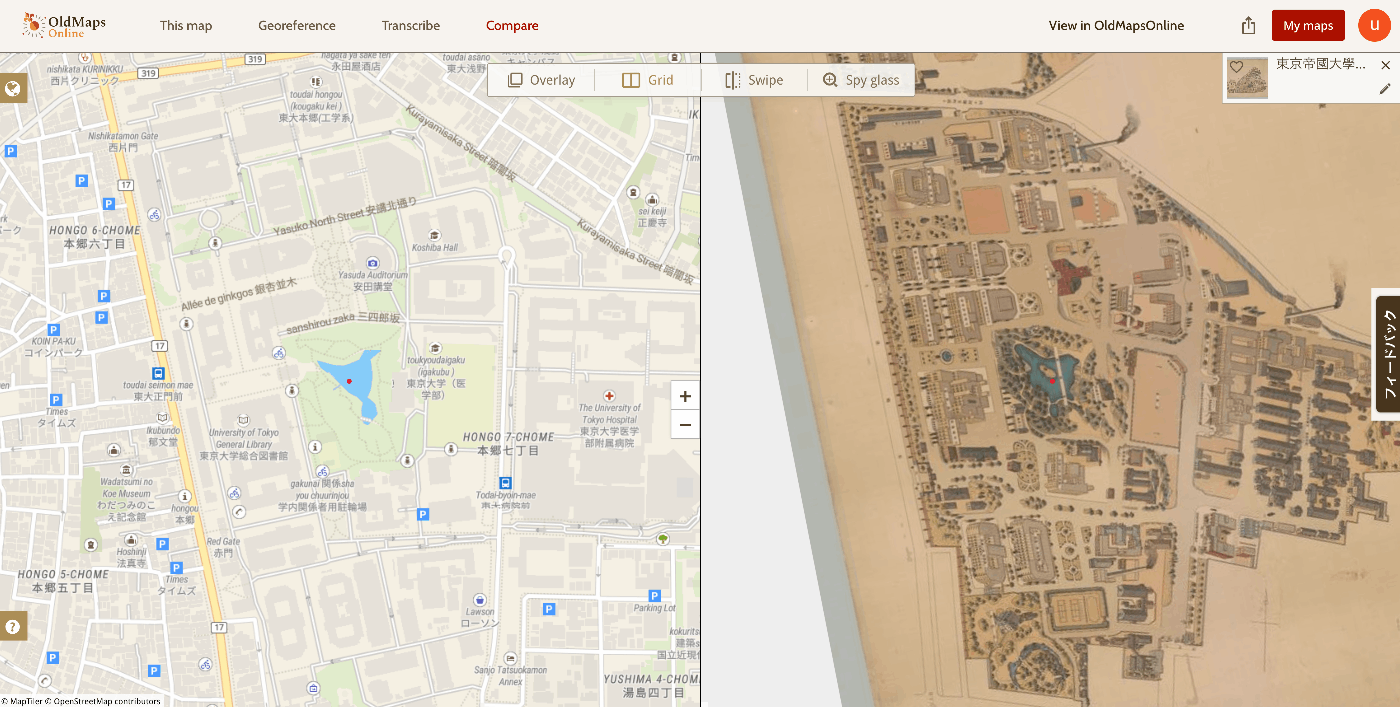Image resolution: width=1400 pixels, height=707 pixels.
Task: Click camera icon at Yasuda Auditorium
Action: (373, 262)
